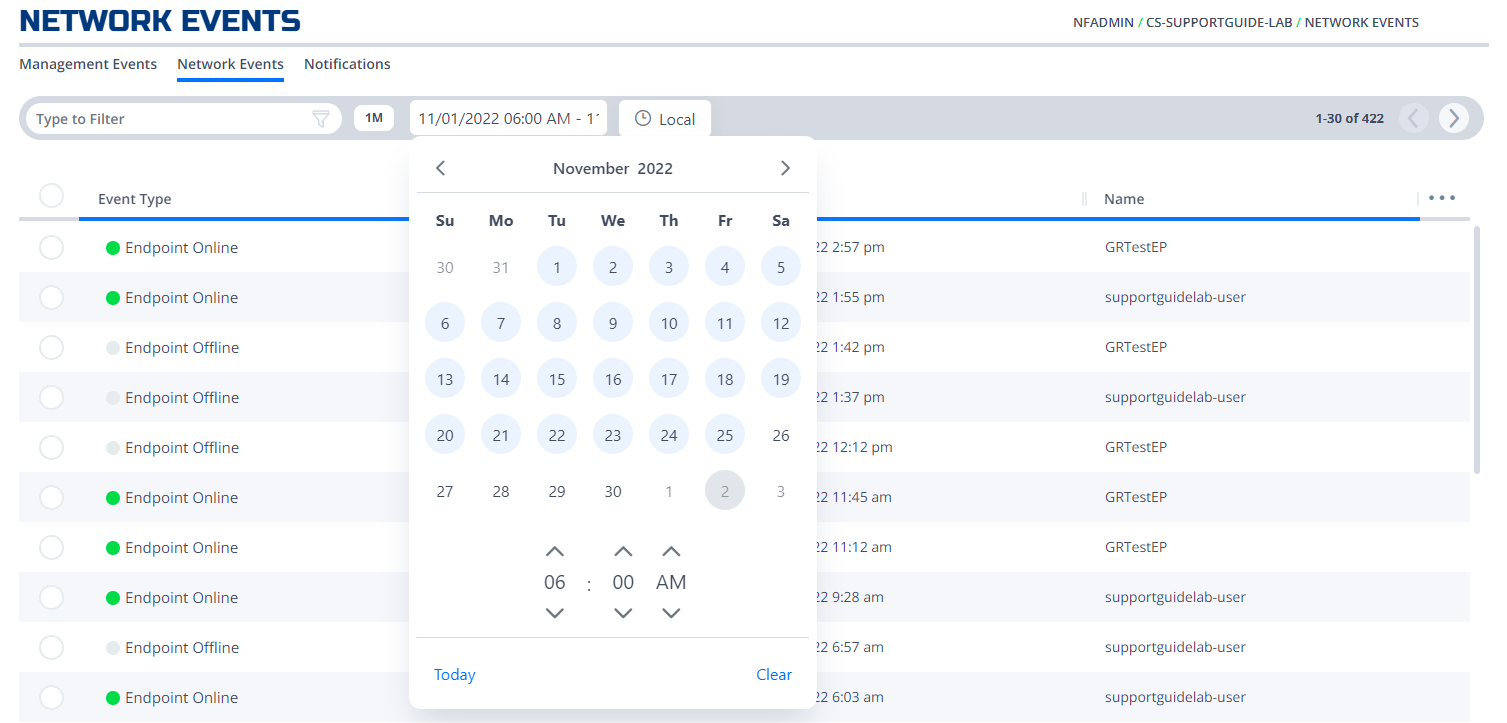The width and height of the screenshot is (1507, 723).
Task: Toggle AM/PM with up arrow
Action: pos(671,551)
